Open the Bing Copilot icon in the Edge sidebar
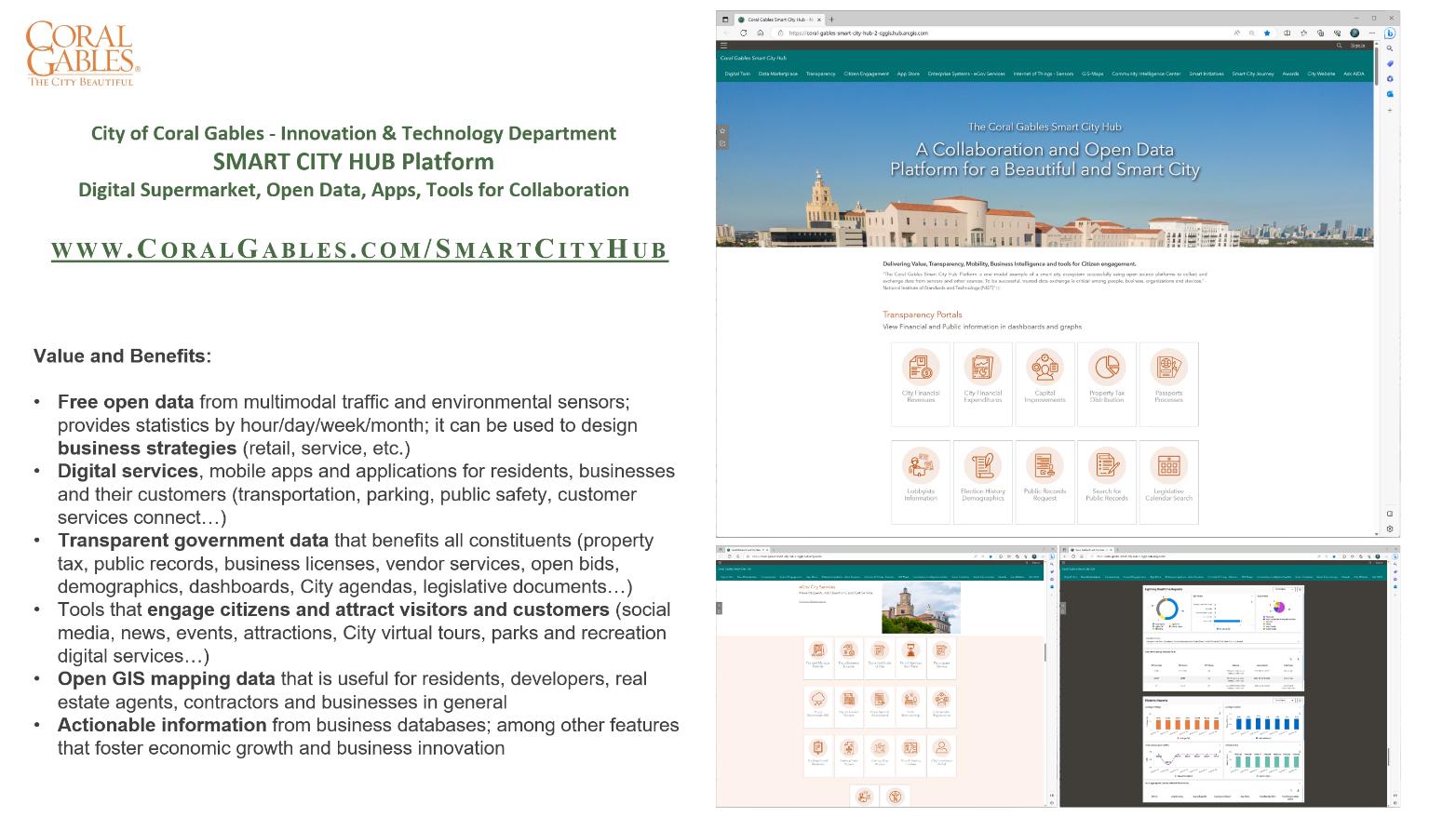The width and height of the screenshot is (1456, 817). tap(1390, 33)
